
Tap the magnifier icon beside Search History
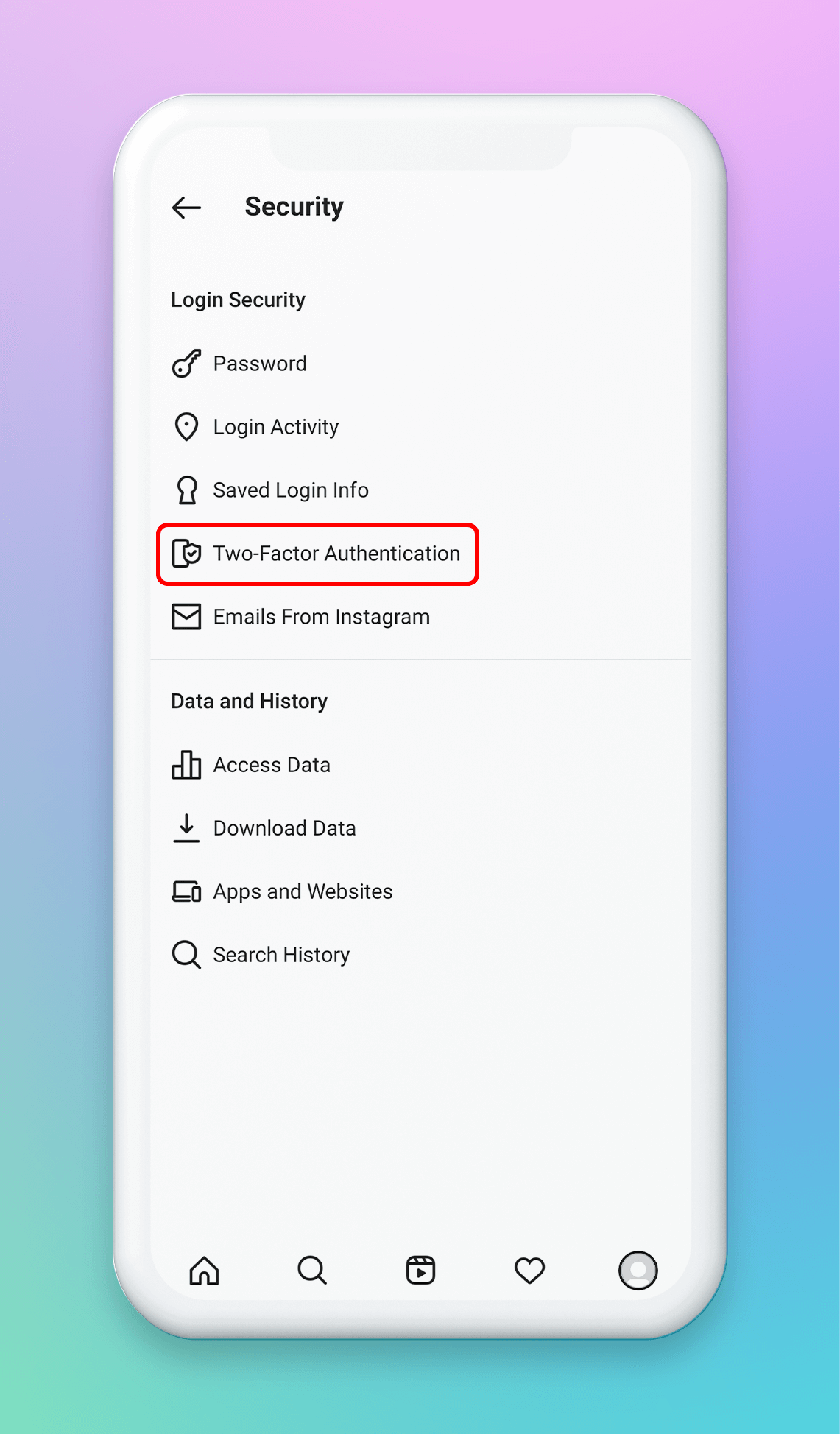click(x=186, y=955)
